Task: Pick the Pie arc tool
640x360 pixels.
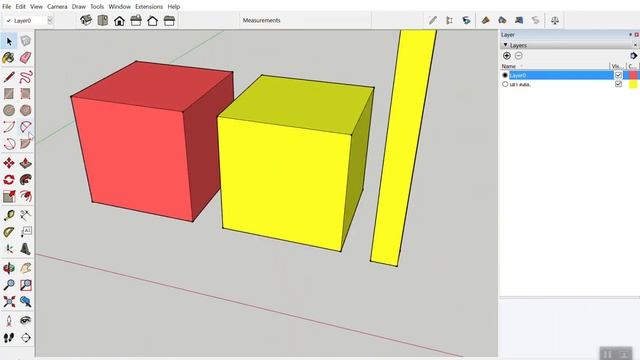Action: pos(26,144)
